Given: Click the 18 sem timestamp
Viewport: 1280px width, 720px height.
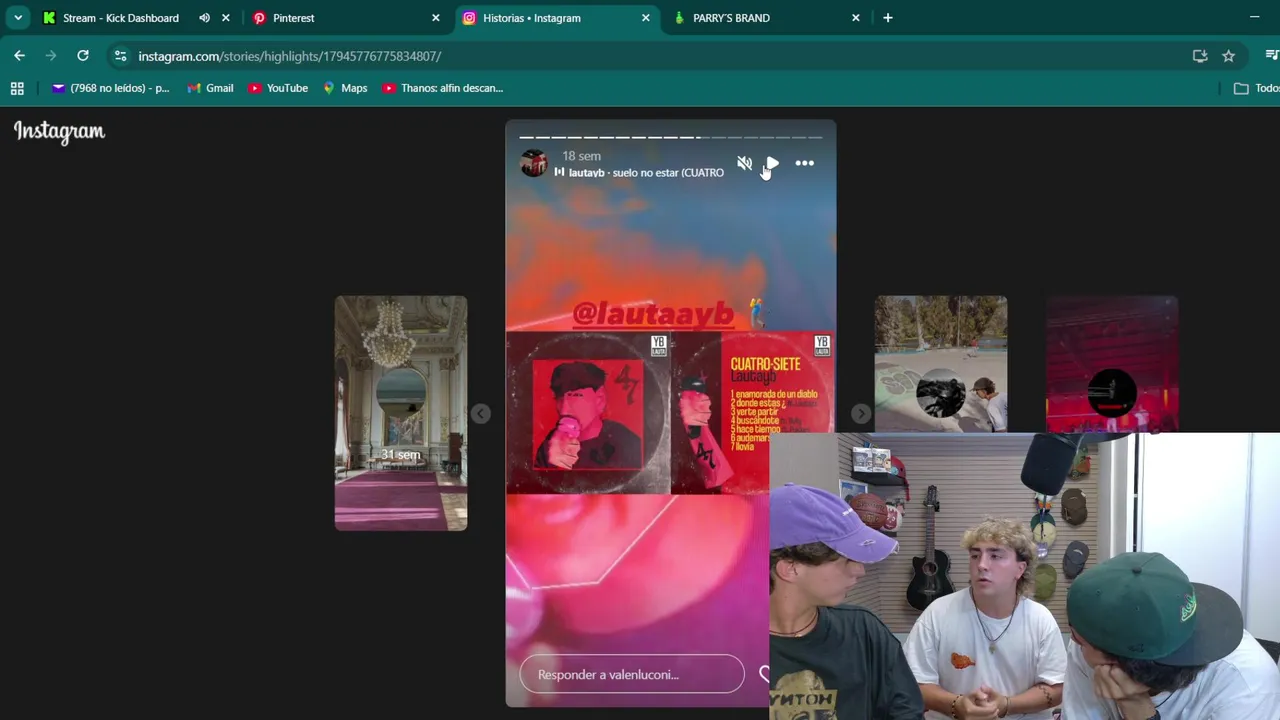Looking at the screenshot, I should click(x=581, y=156).
